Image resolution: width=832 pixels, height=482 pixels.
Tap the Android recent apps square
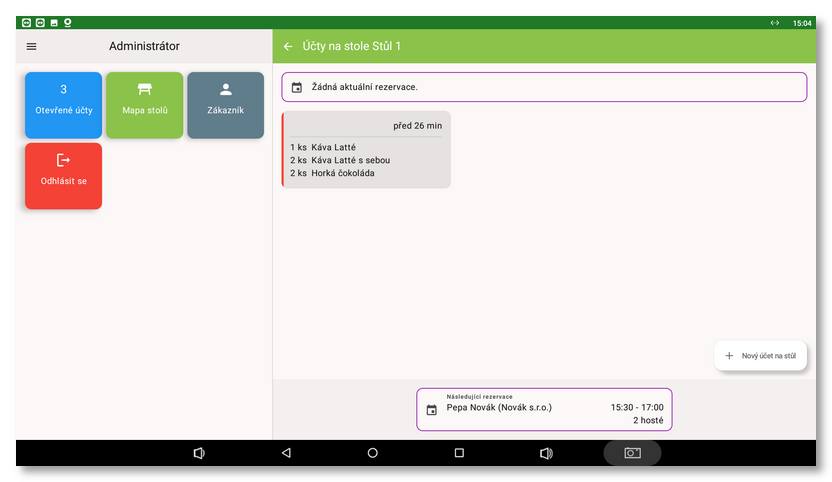[460, 453]
